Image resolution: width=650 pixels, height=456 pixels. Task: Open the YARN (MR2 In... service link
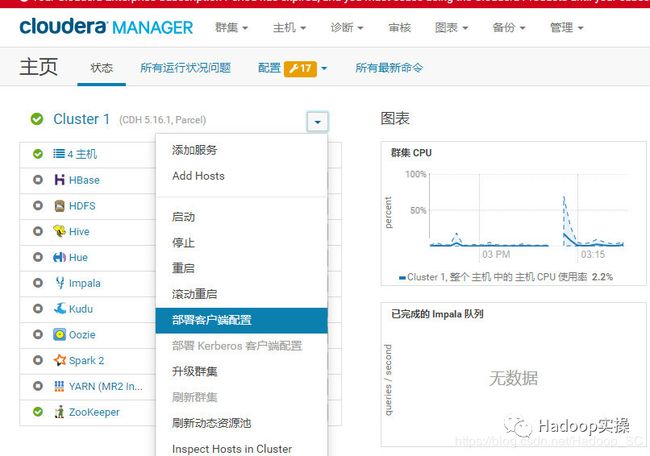pos(106,386)
